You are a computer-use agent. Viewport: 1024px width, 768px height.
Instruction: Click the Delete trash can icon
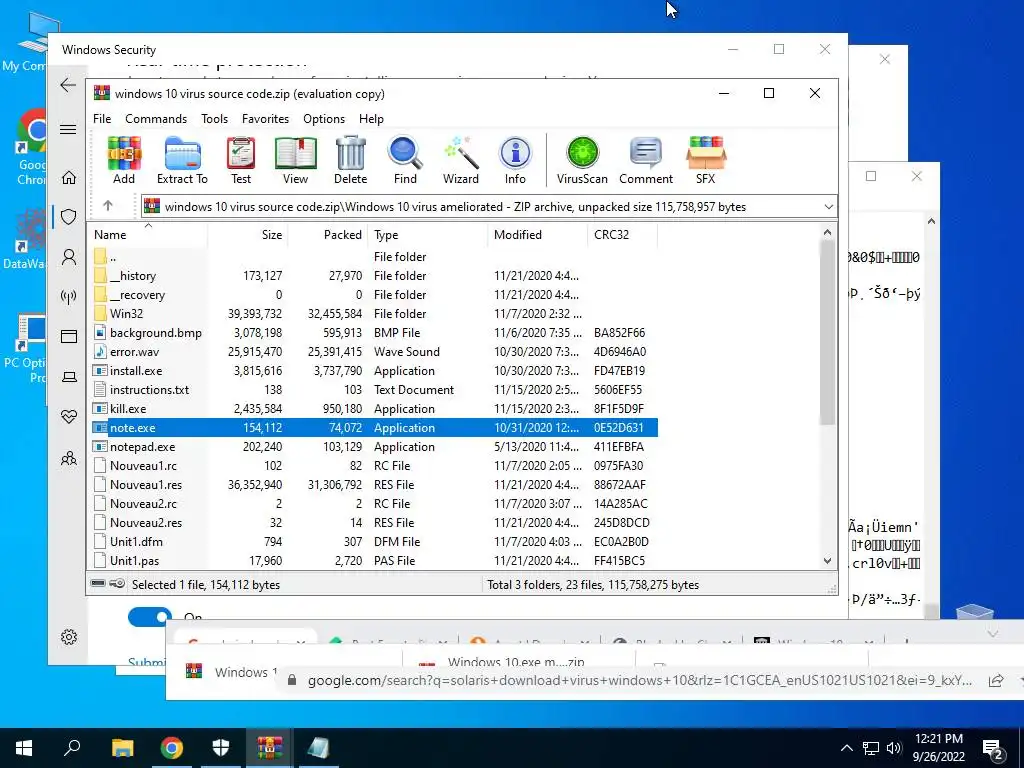(x=351, y=161)
